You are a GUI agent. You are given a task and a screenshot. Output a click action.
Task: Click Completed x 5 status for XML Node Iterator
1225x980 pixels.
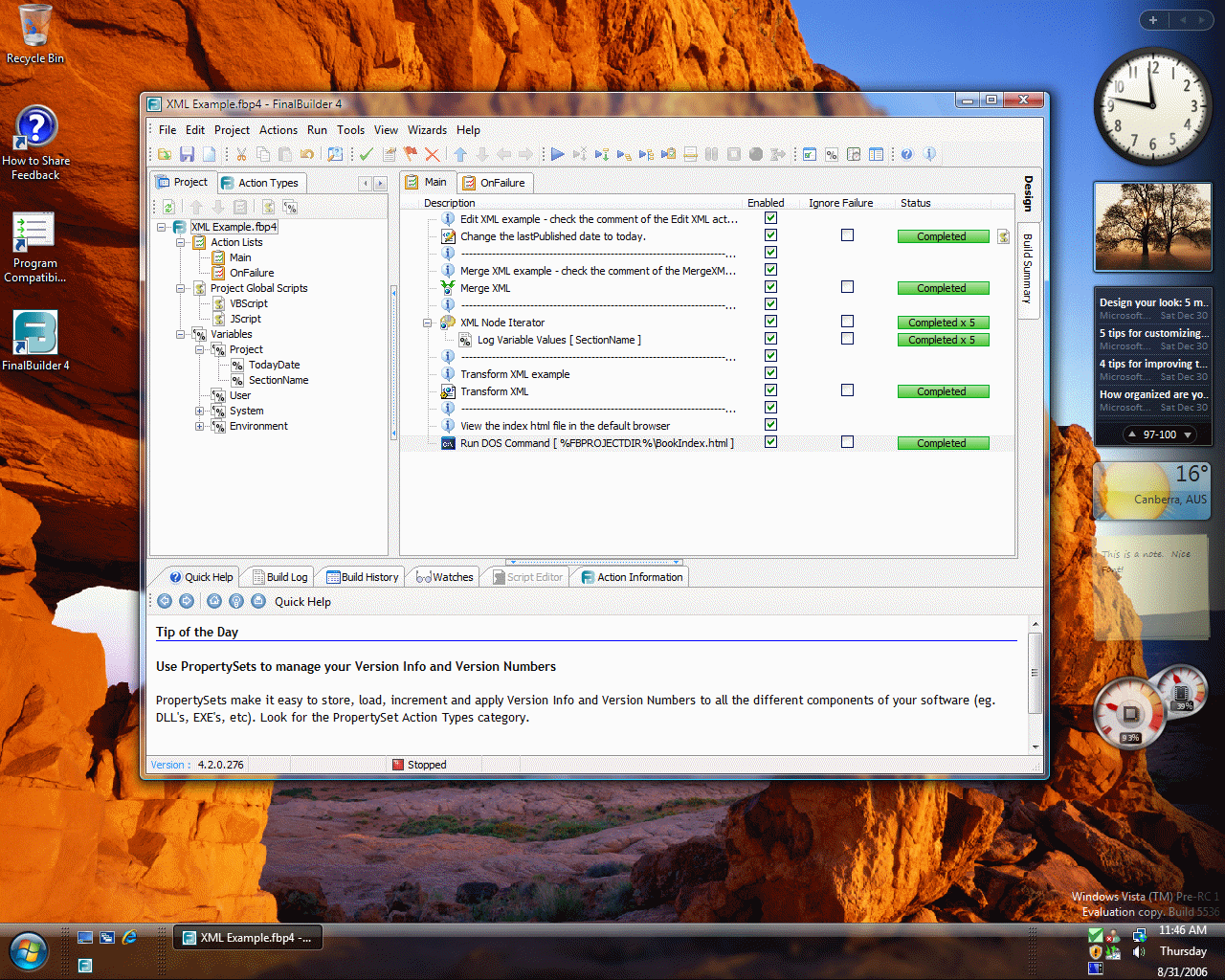(943, 323)
